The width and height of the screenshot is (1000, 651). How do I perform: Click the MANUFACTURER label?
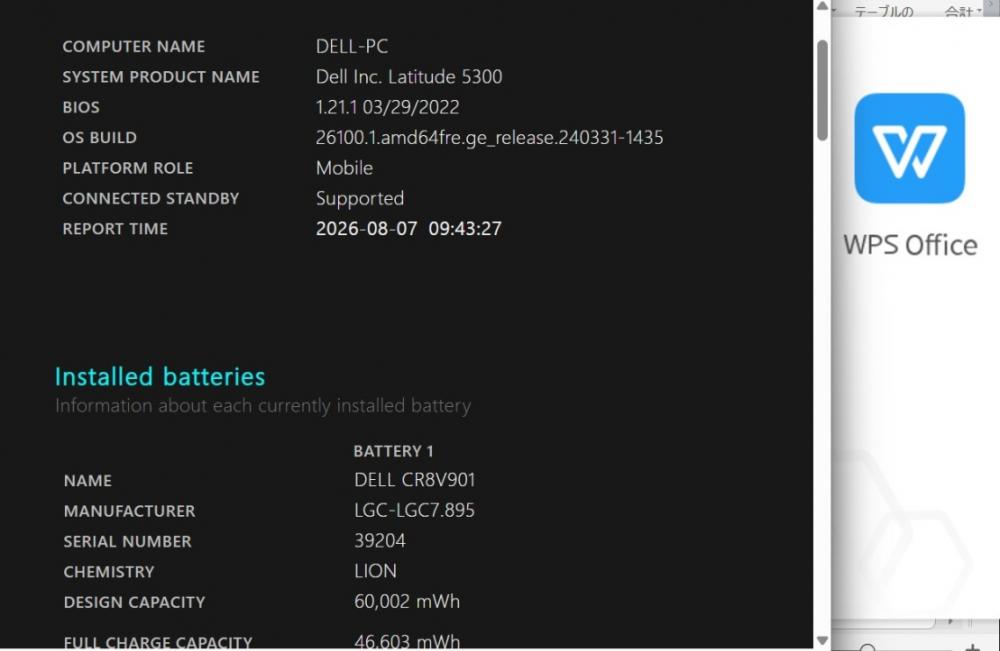coord(129,511)
